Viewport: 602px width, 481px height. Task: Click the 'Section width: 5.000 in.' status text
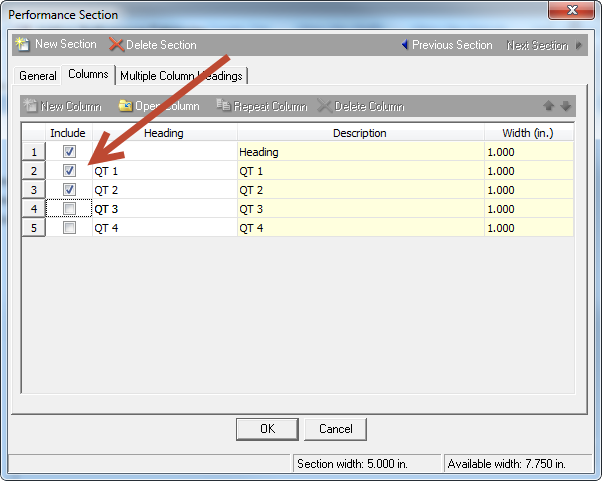click(x=352, y=464)
